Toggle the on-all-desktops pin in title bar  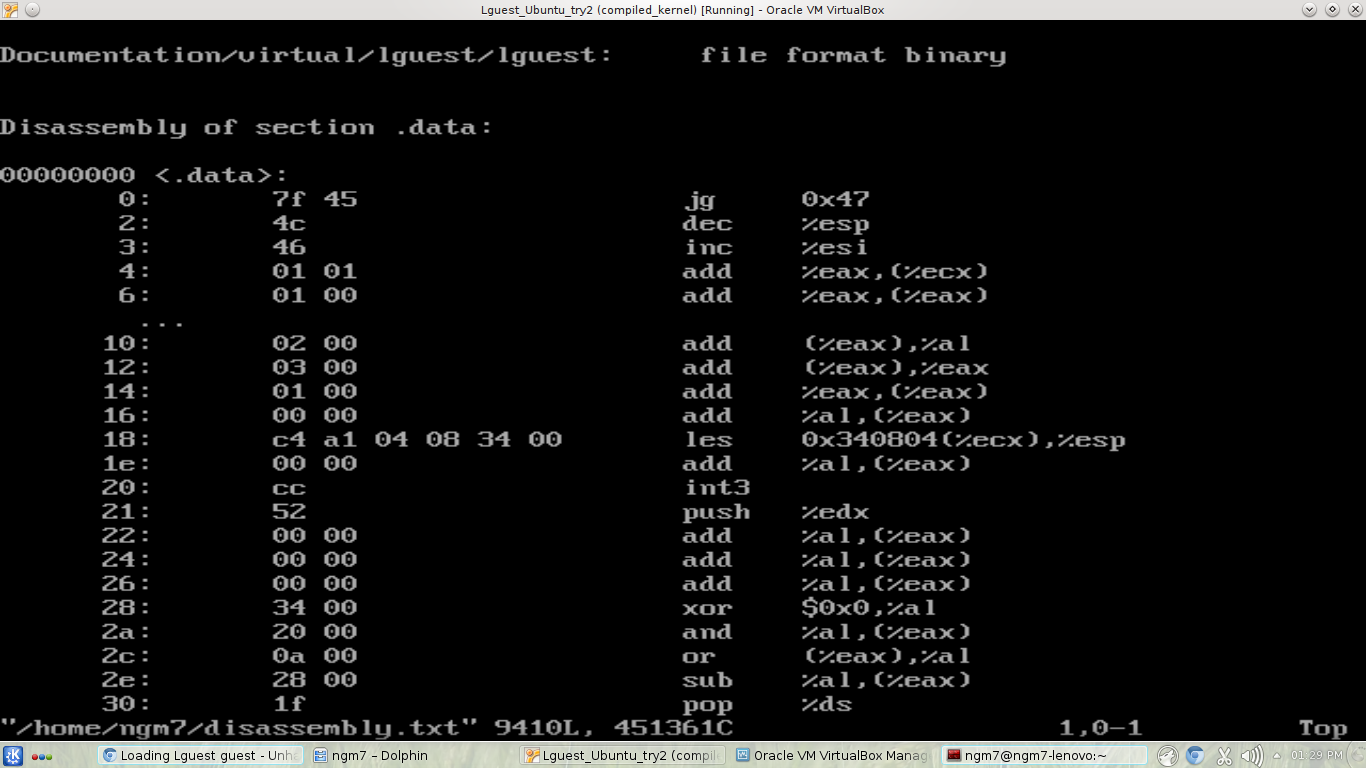point(32,10)
